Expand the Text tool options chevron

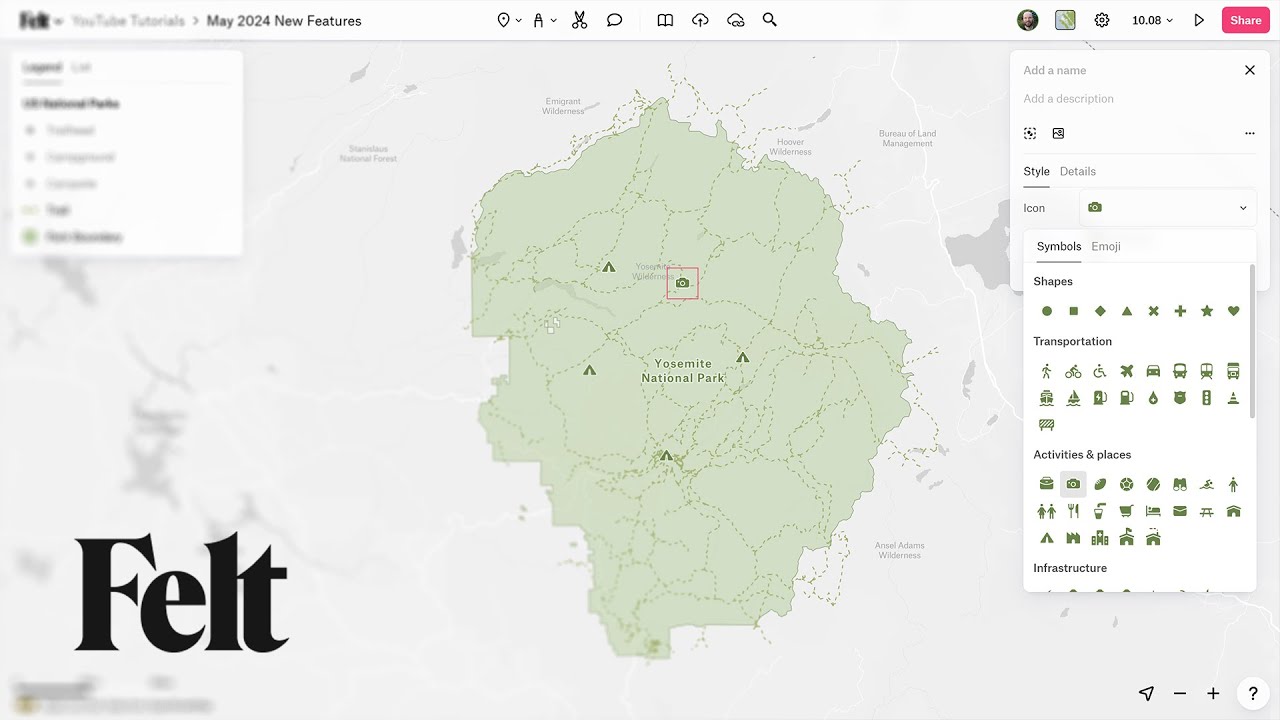pos(553,20)
